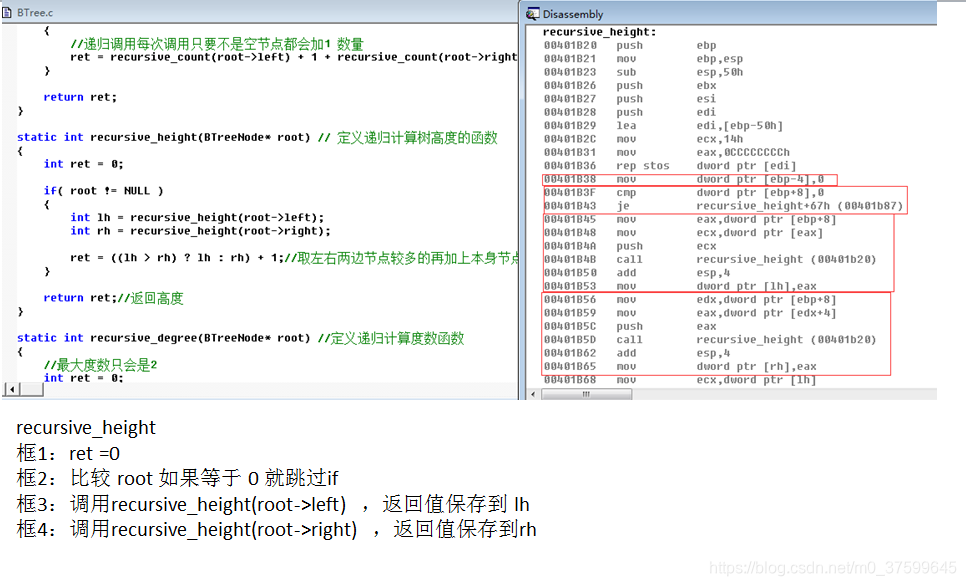
Task: Select disassembly line 00401B26 push ebx
Action: (x=630, y=86)
